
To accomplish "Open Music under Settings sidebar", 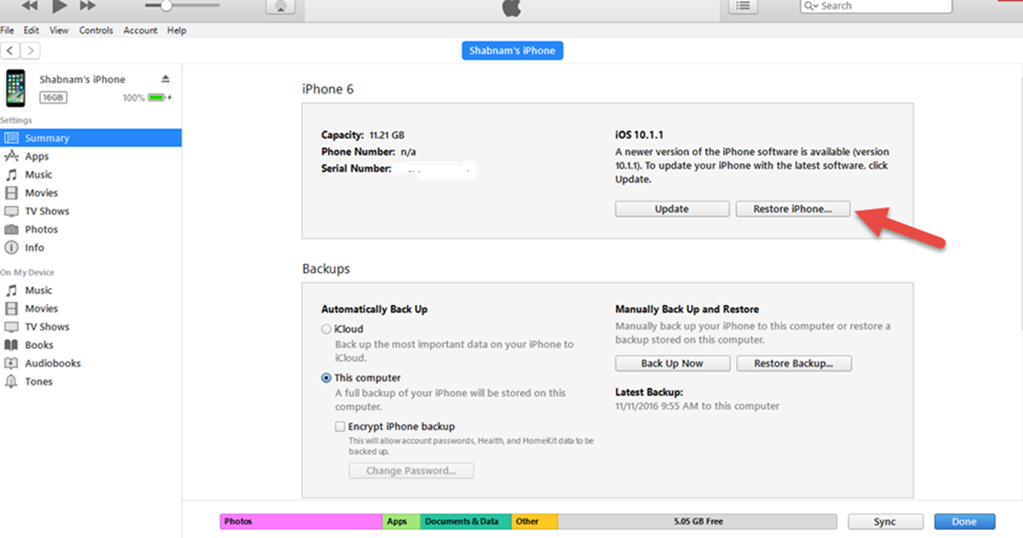I will click(91, 174).
